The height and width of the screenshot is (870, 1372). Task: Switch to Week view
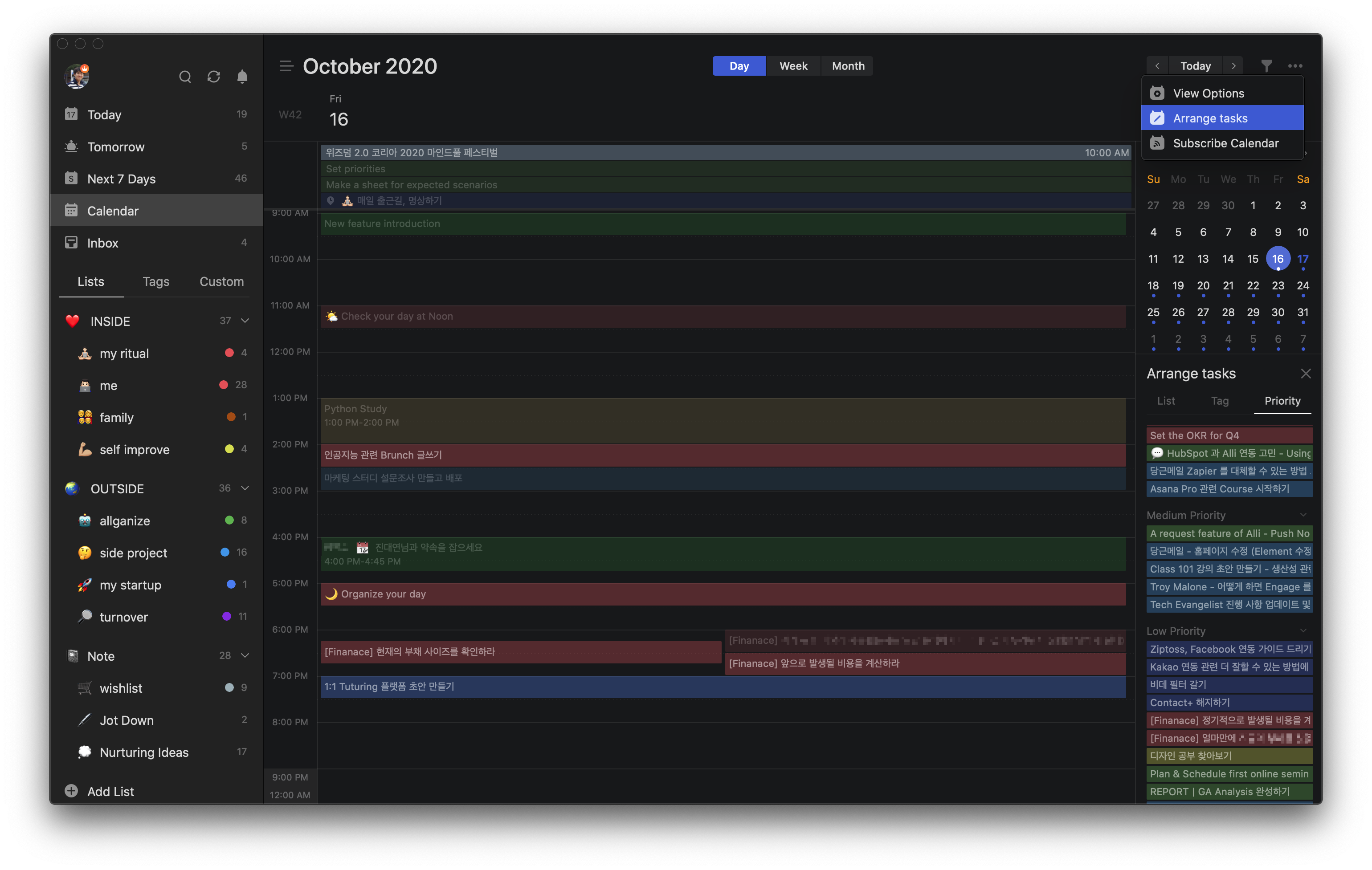pyautogui.click(x=793, y=66)
